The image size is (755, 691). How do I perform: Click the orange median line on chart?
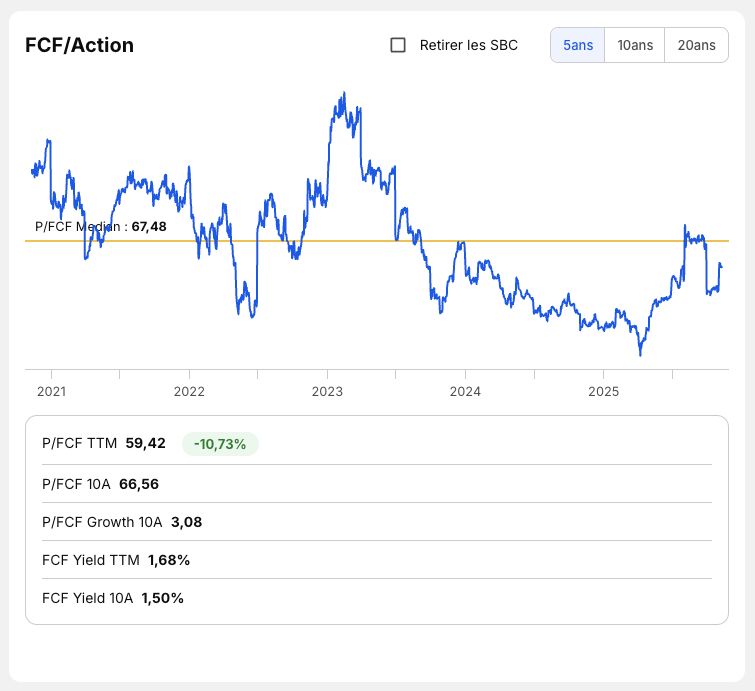pyautogui.click(x=530, y=241)
